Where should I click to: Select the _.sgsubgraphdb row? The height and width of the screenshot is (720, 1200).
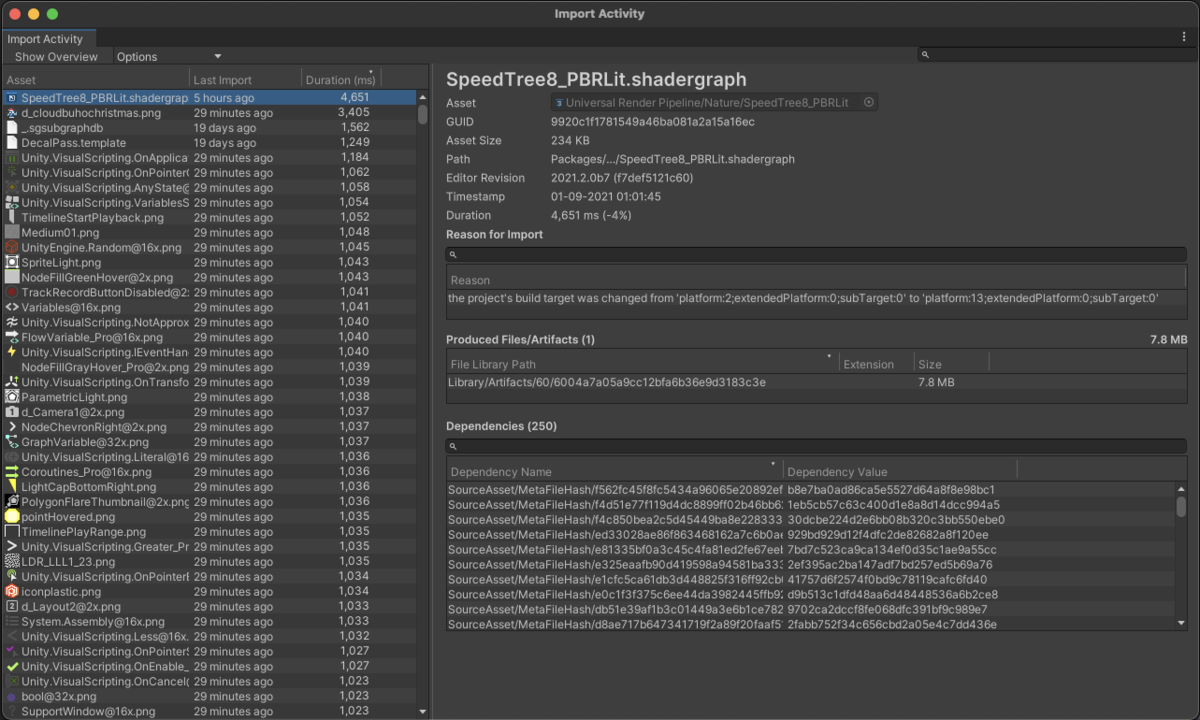coord(209,128)
